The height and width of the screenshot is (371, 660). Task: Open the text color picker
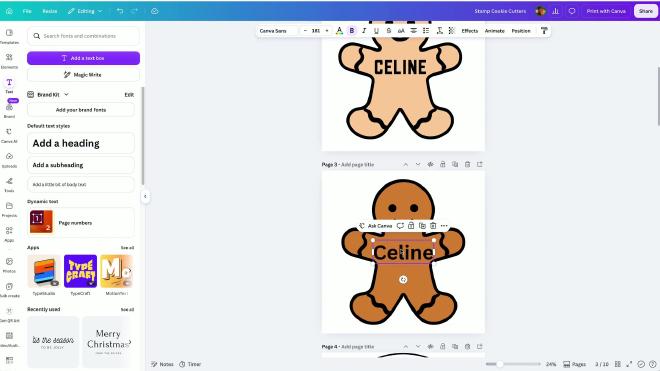(x=339, y=31)
